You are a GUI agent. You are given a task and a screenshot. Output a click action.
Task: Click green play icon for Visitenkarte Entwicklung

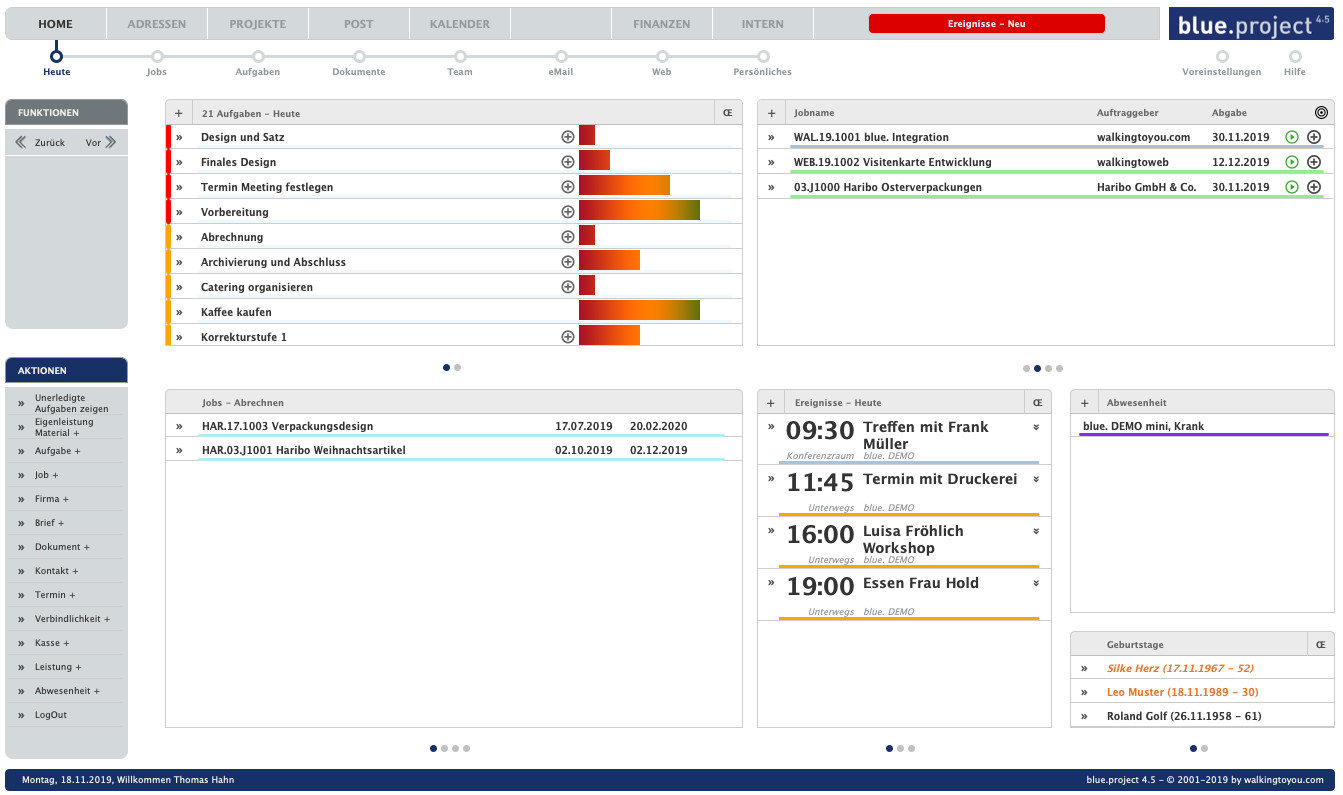point(1291,162)
